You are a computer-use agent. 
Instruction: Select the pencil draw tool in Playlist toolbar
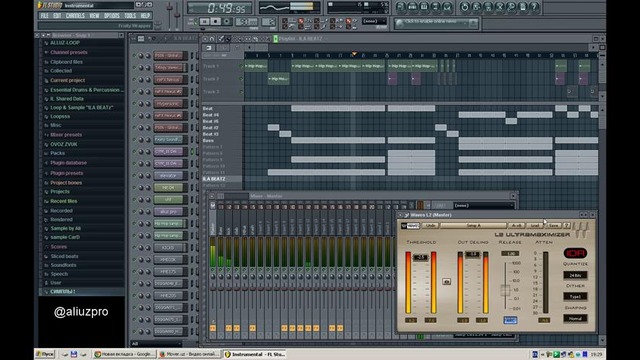coord(221,39)
